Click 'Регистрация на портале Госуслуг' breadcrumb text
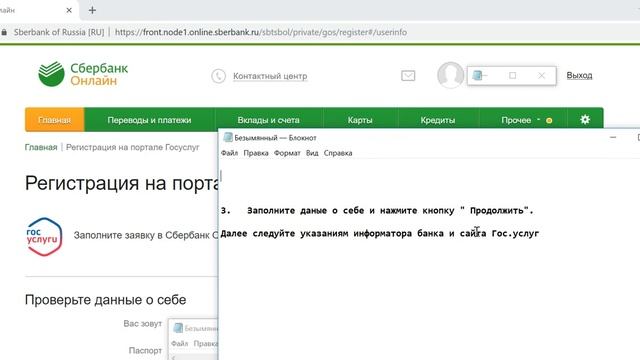 [x=133, y=147]
